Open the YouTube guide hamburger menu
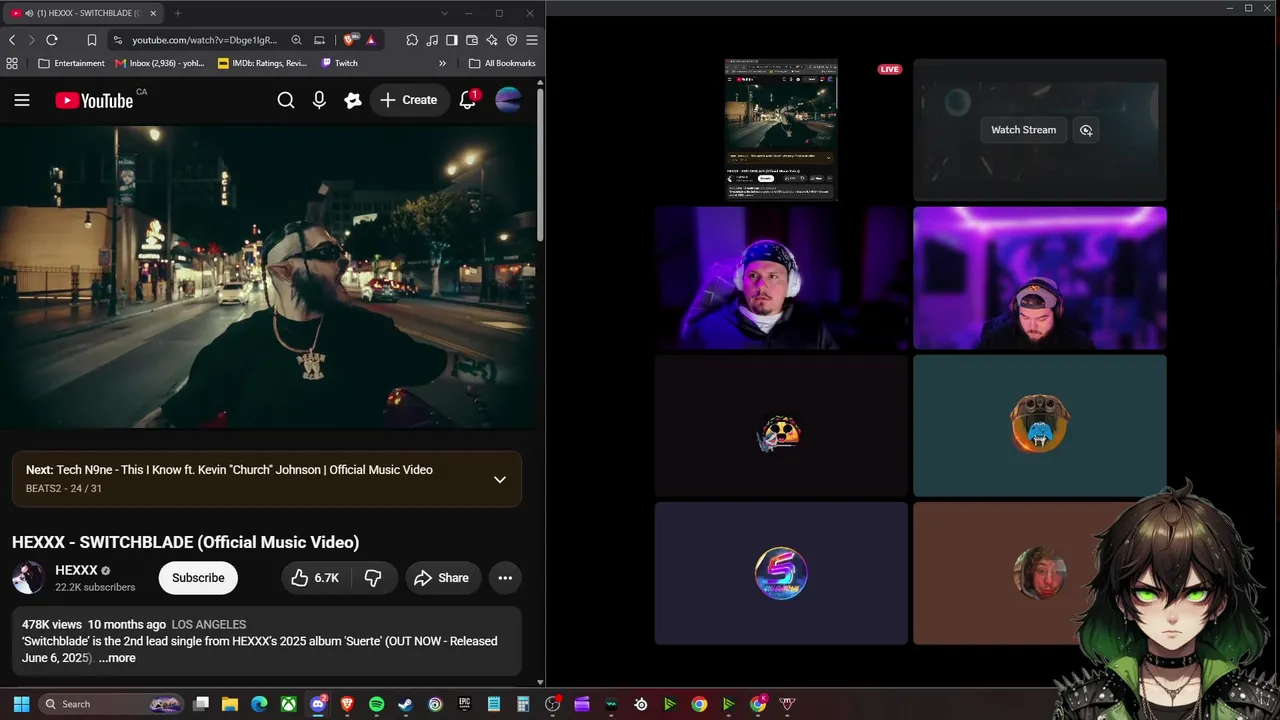1280x720 pixels. click(x=22, y=100)
